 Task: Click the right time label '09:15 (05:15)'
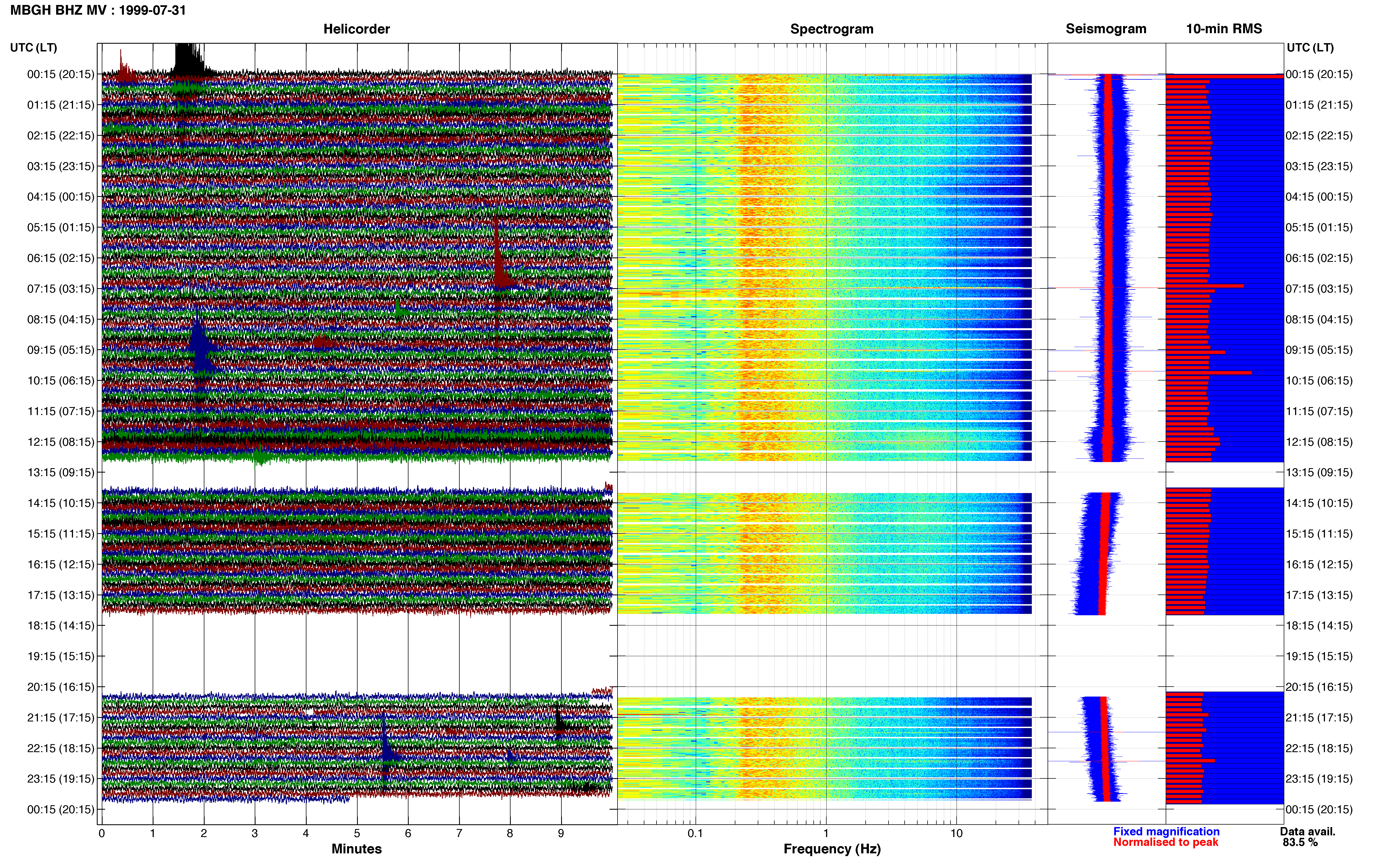pyautogui.click(x=1319, y=350)
